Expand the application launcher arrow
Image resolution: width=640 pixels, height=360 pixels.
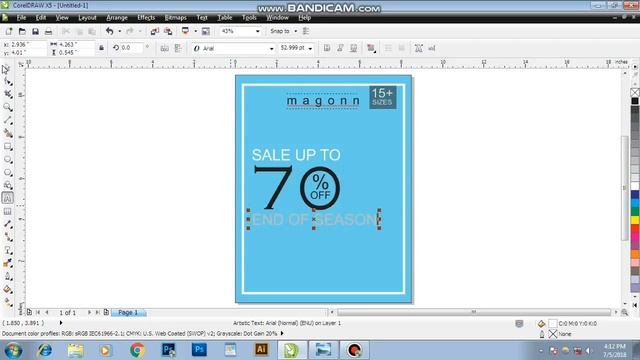[x=196, y=31]
